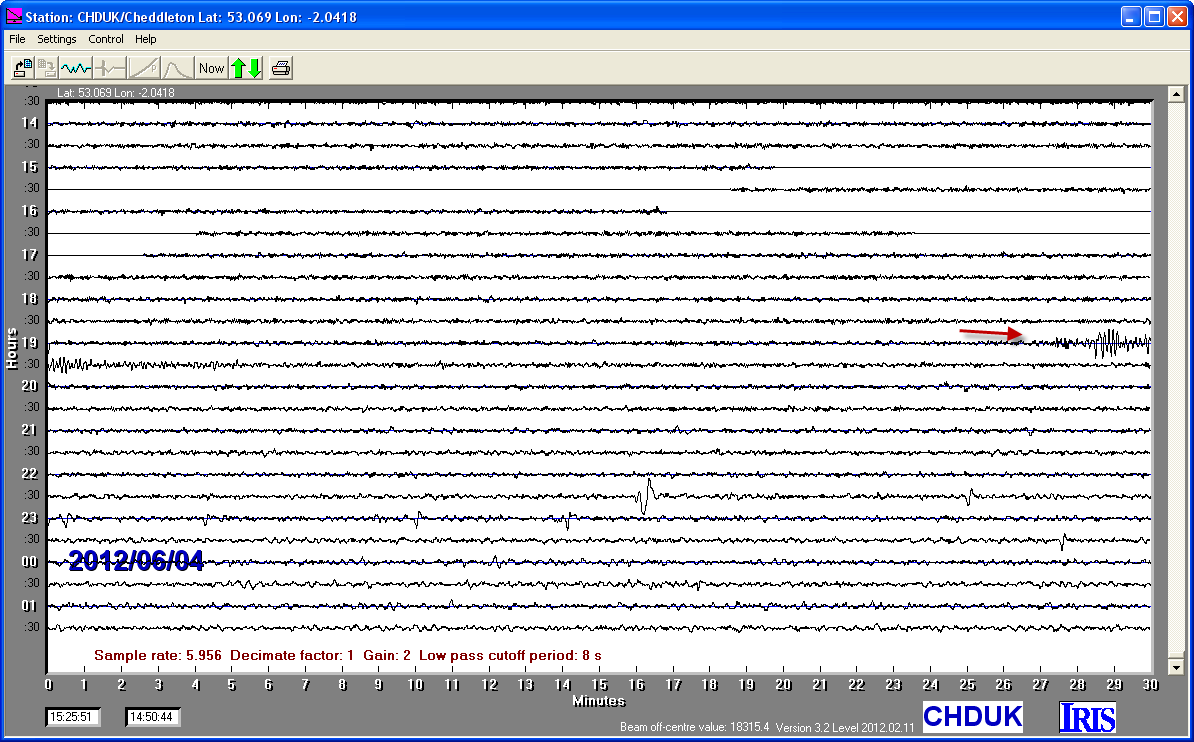
Task: Click the 'Decimate factor: 1' text
Action: click(x=292, y=655)
